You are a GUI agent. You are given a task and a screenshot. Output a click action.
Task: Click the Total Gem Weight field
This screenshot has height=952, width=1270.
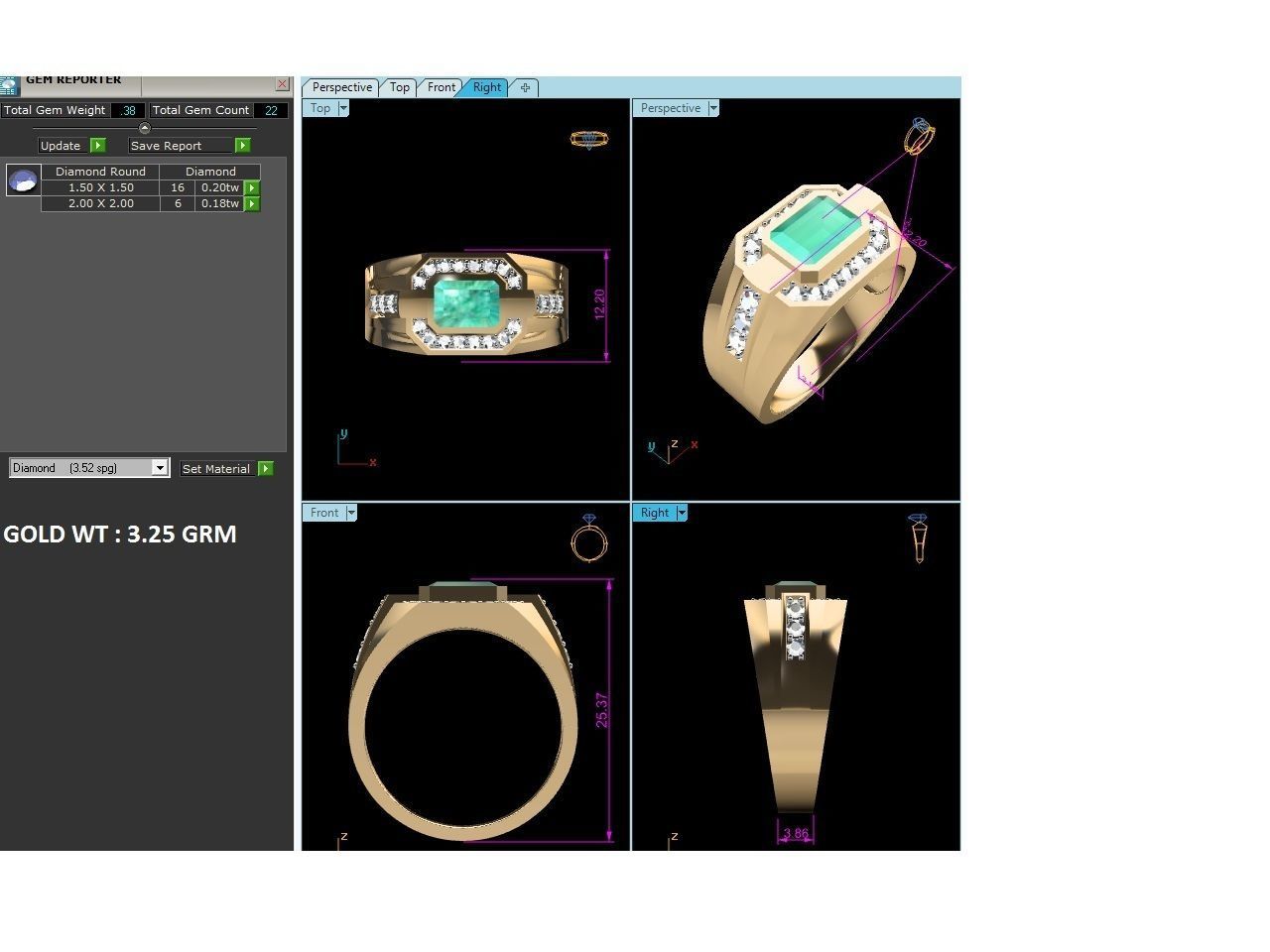[x=128, y=110]
